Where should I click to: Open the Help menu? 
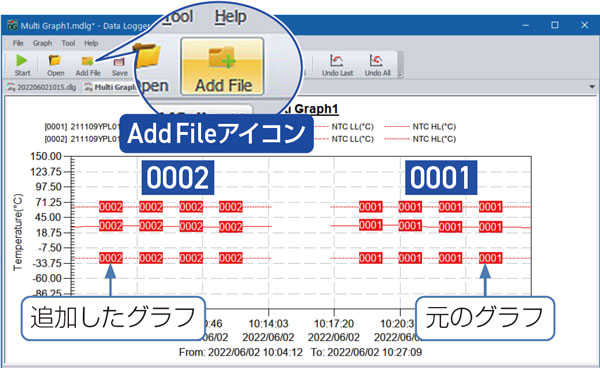click(x=91, y=43)
